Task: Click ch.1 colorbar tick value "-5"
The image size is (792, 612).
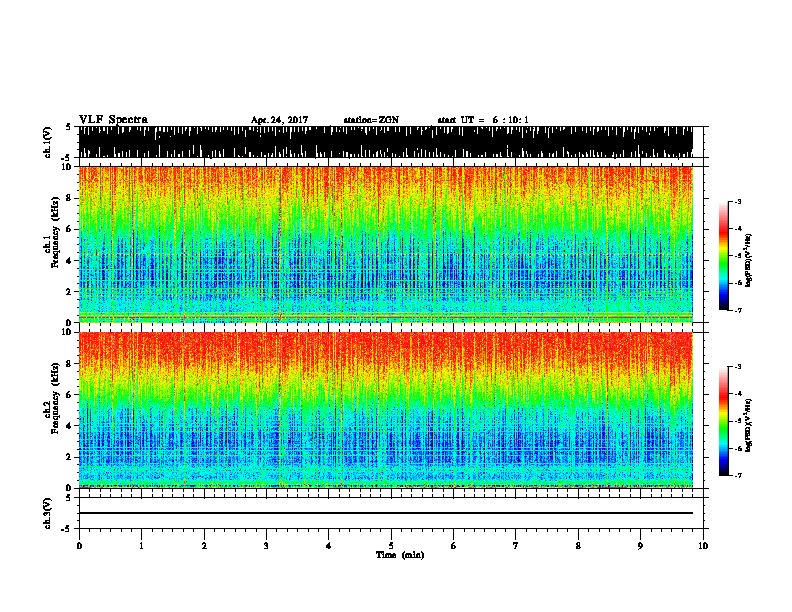Action: pyautogui.click(x=738, y=256)
